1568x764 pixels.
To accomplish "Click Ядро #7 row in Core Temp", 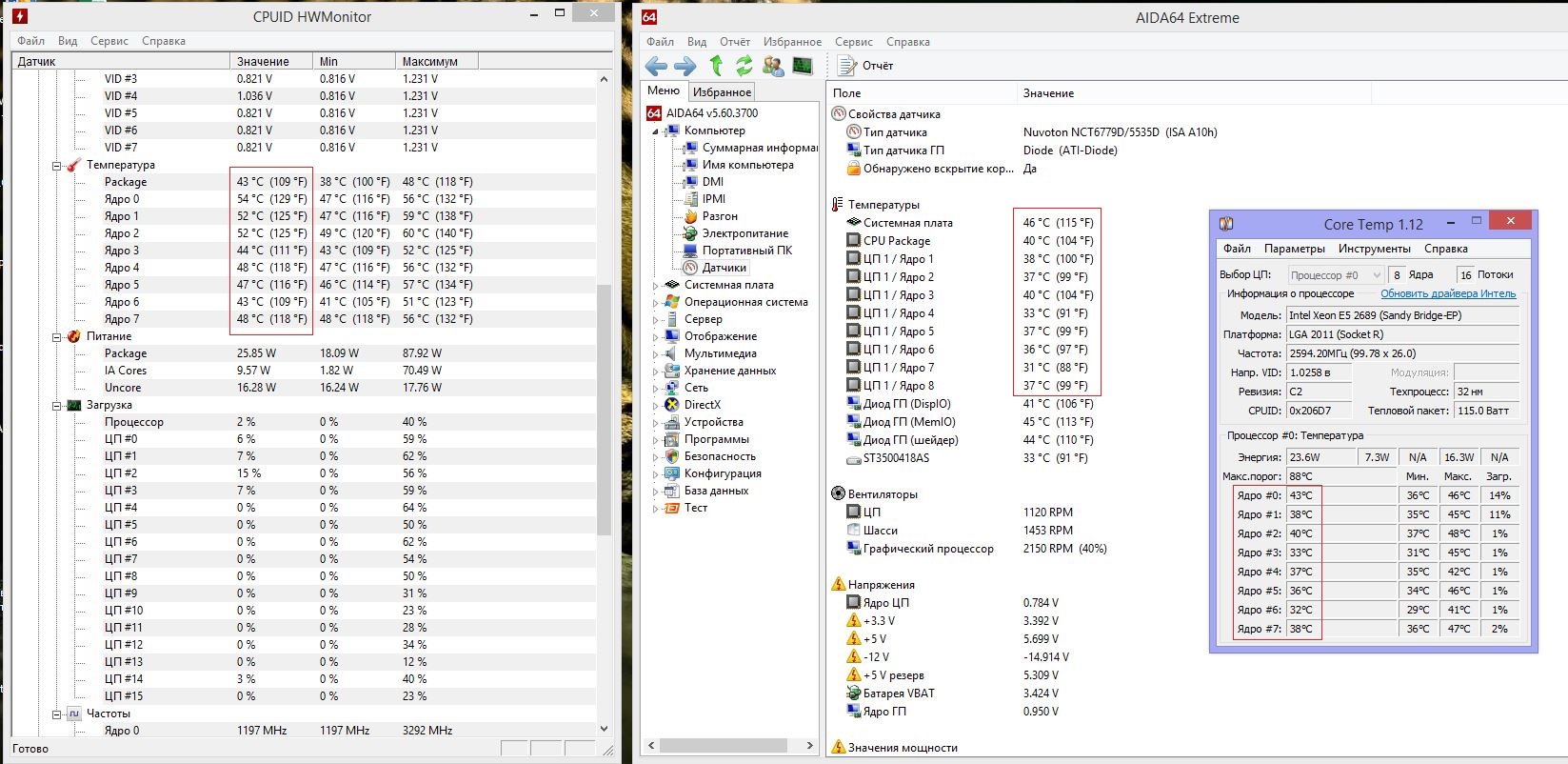I will (1377, 629).
